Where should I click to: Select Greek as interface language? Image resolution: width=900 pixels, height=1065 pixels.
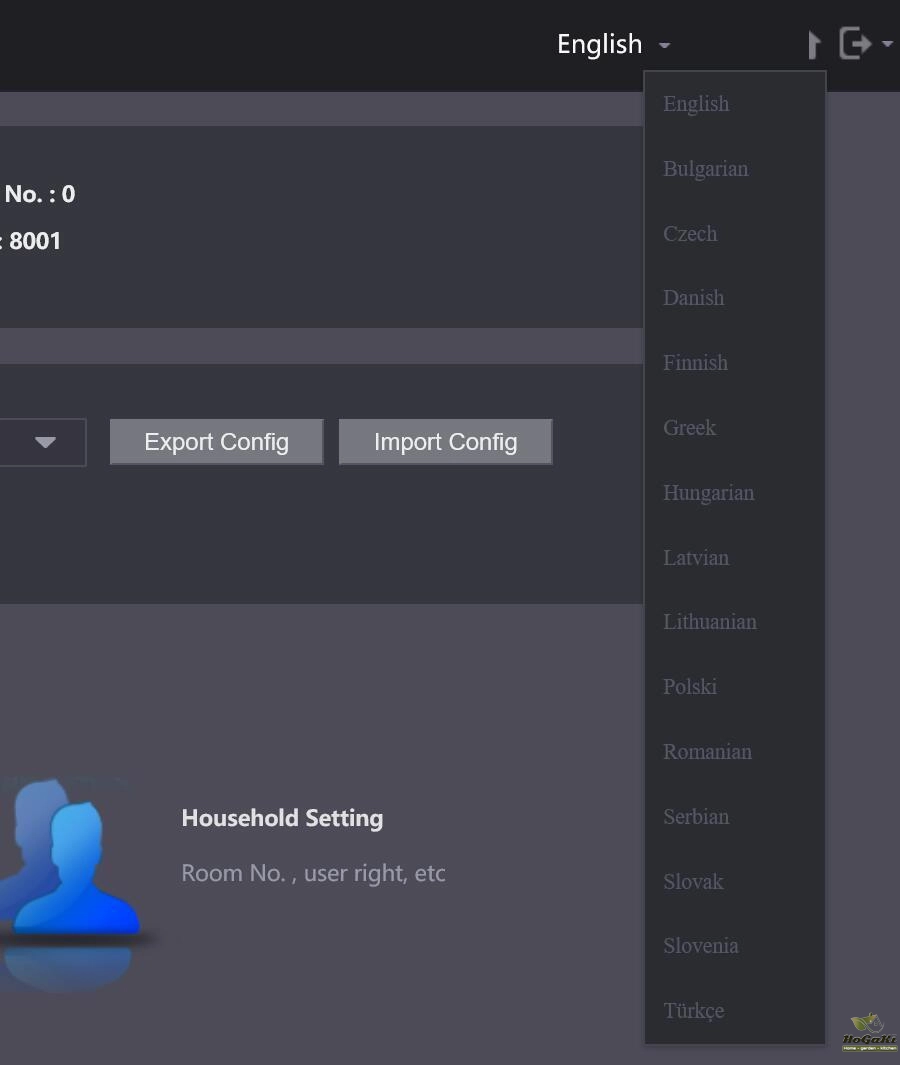tap(689, 428)
